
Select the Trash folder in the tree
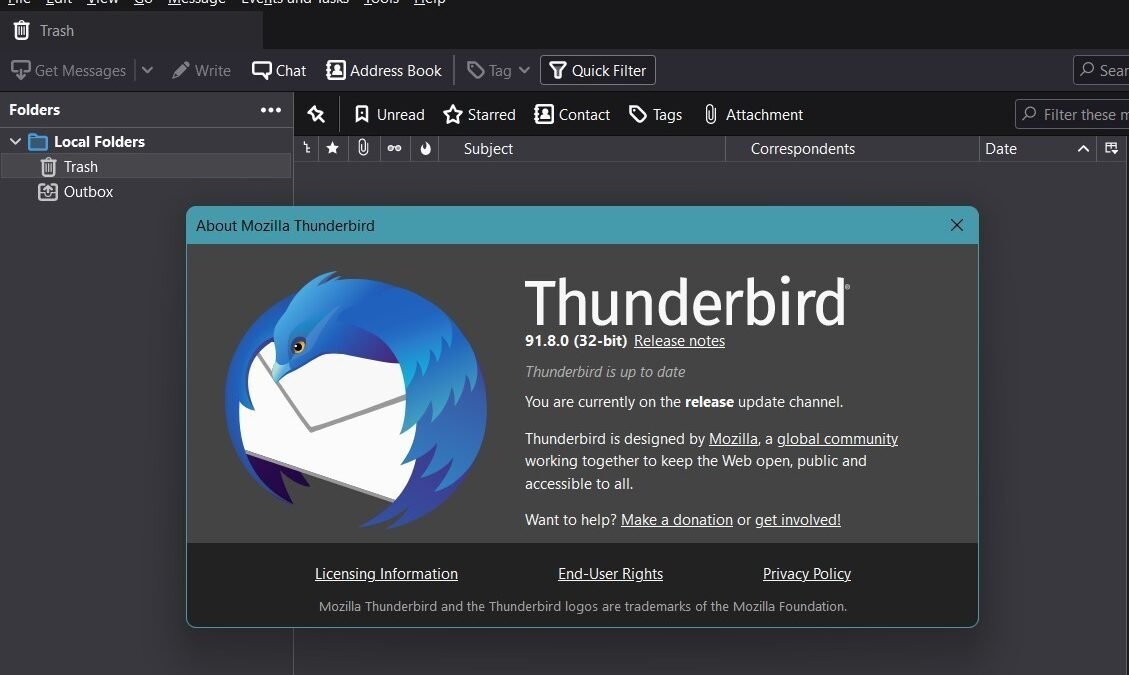pyautogui.click(x=147, y=166)
